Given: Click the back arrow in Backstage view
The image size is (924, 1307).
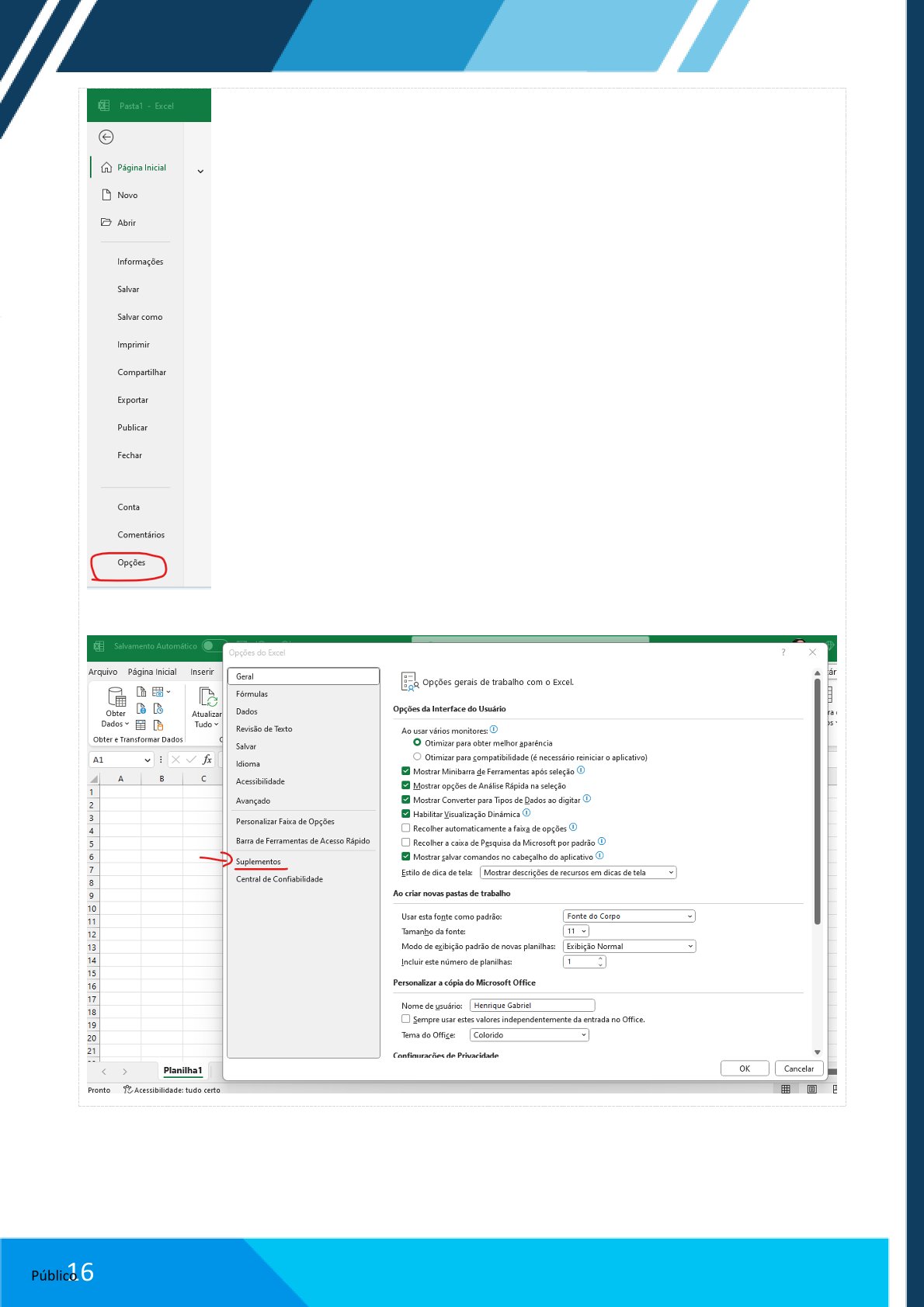Looking at the screenshot, I should (106, 137).
